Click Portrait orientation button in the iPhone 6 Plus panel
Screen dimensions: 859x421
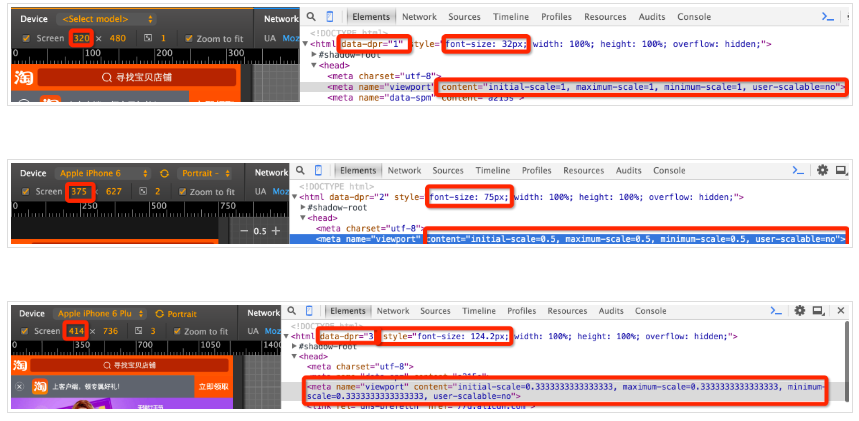(182, 314)
